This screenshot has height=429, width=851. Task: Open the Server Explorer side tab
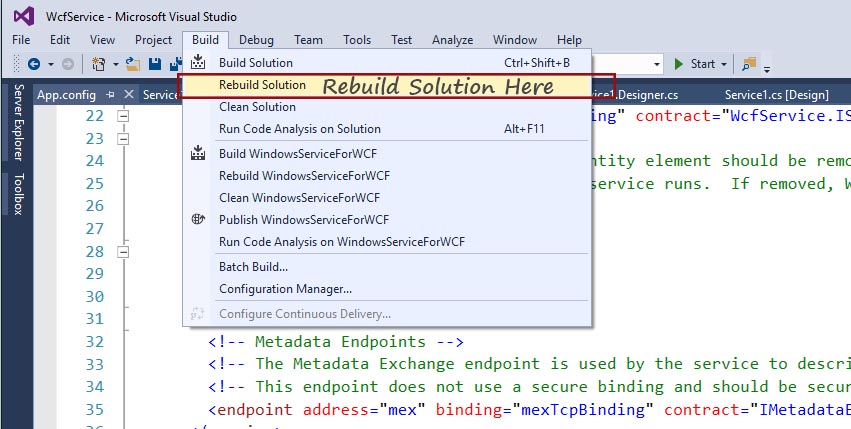pyautogui.click(x=18, y=122)
